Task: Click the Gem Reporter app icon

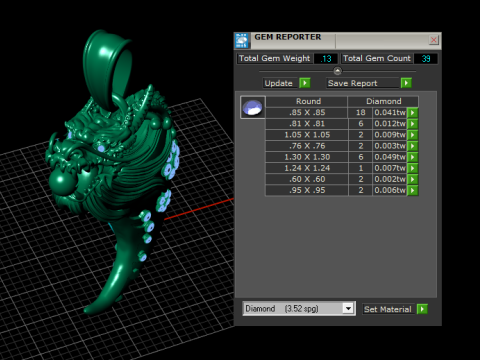Action: (x=242, y=40)
